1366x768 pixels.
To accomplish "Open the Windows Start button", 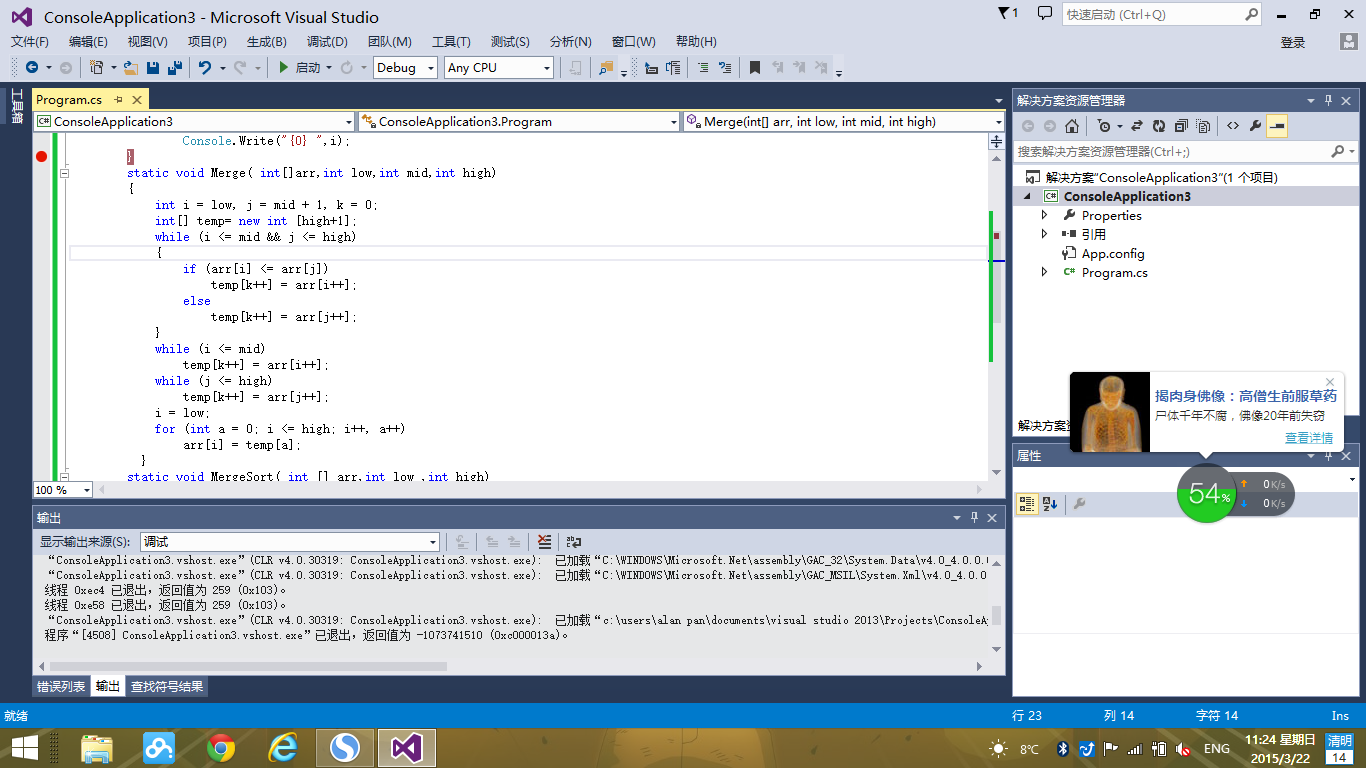I will pos(25,748).
